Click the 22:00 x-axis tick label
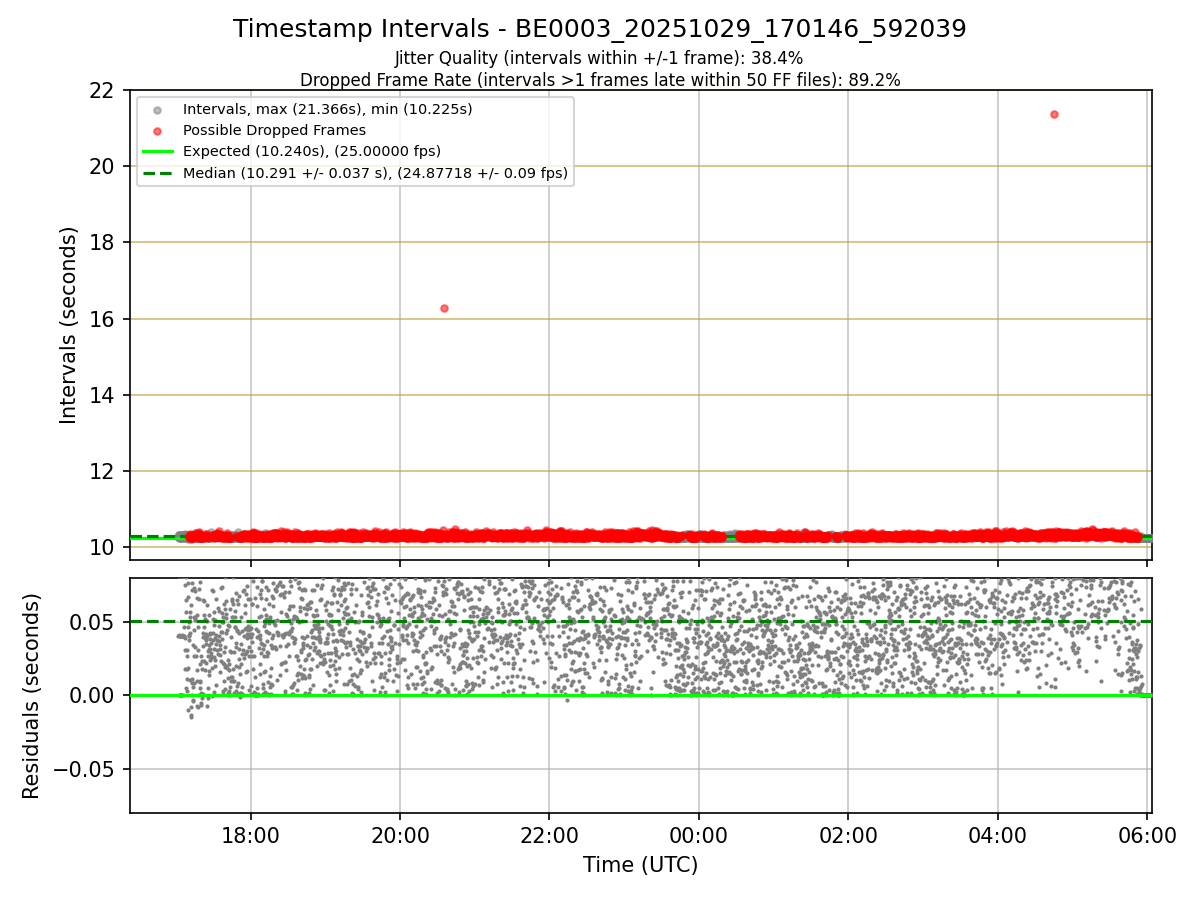1200x900 pixels. tap(549, 834)
